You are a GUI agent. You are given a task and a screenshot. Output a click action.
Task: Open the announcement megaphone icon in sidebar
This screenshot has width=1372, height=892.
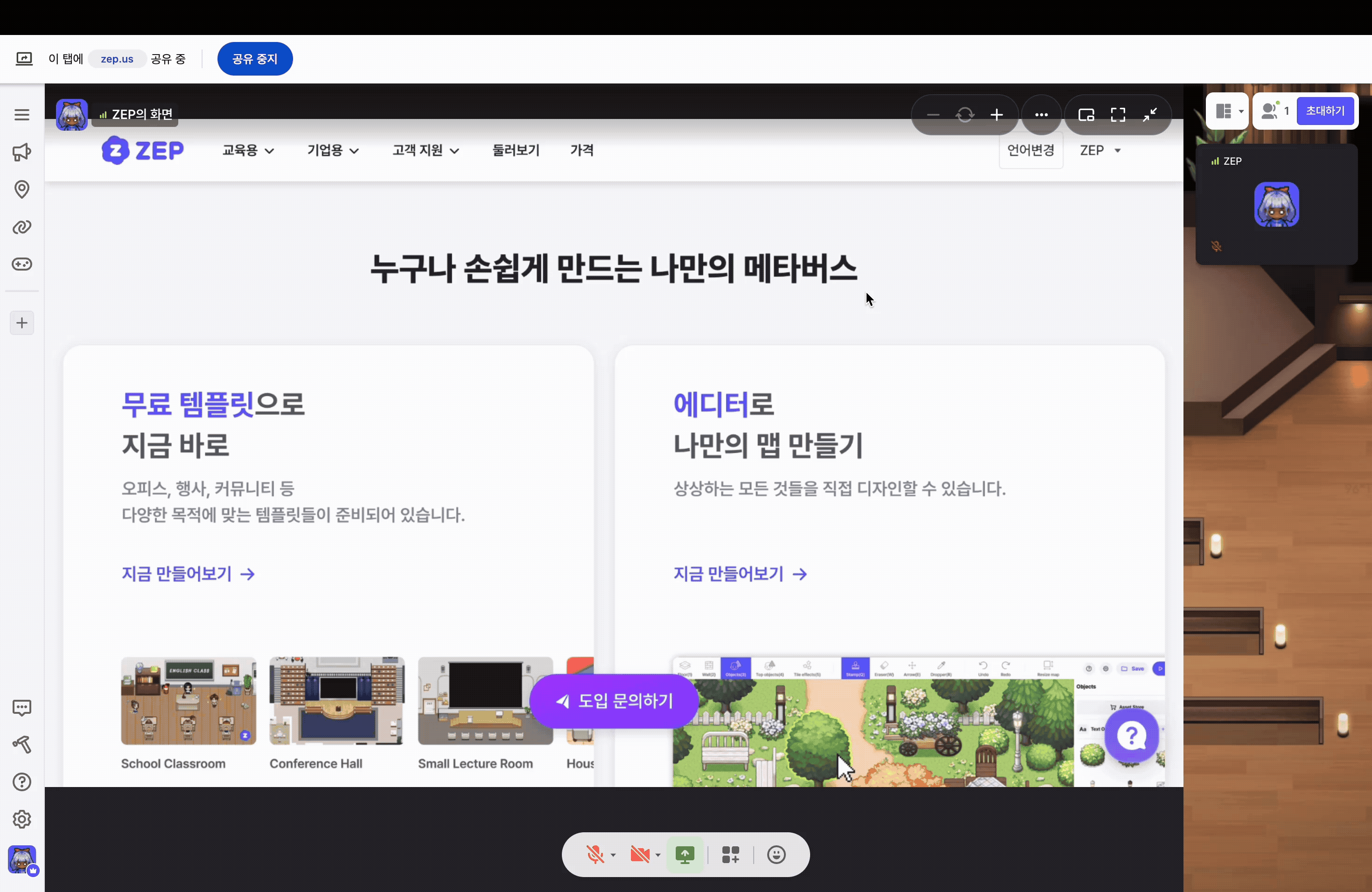click(x=22, y=152)
